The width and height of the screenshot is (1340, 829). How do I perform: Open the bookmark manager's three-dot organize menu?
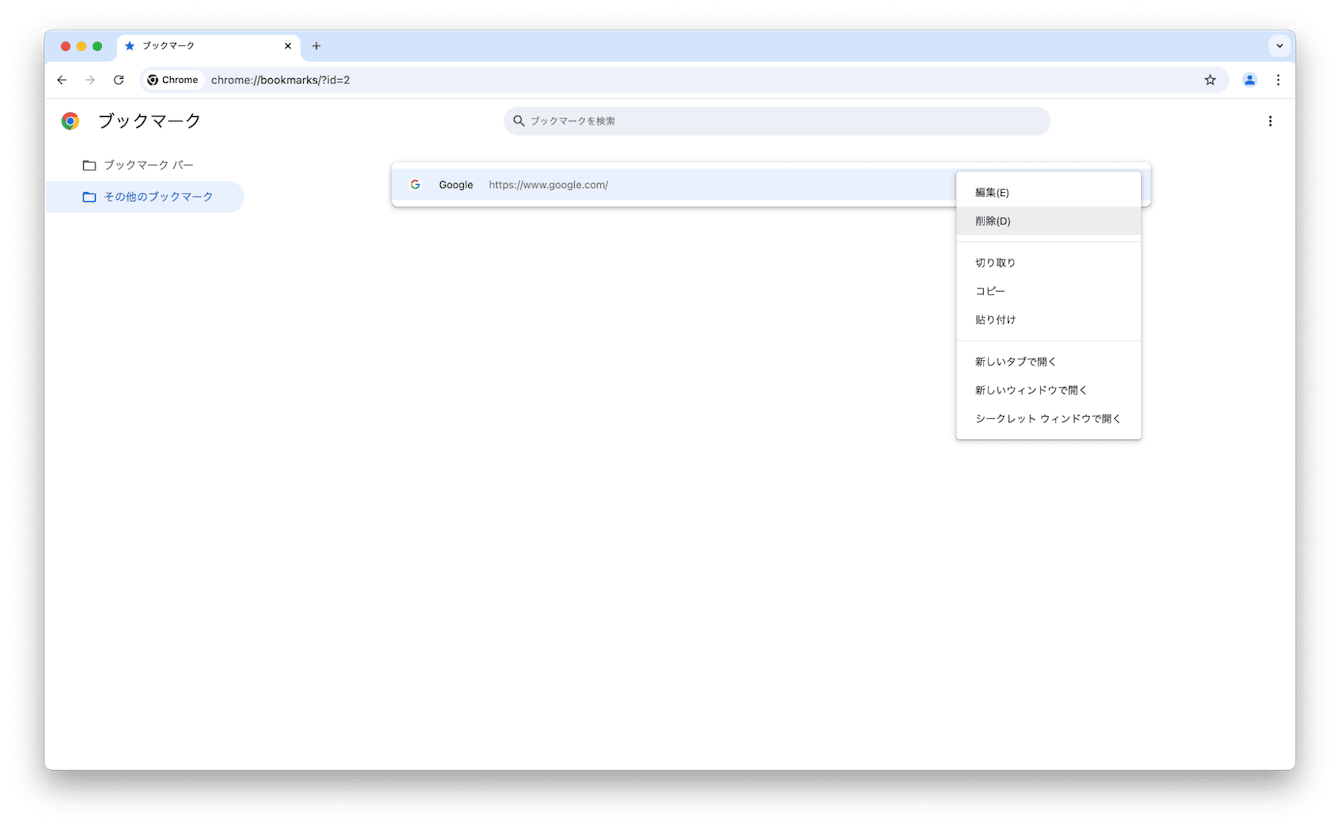(1270, 121)
